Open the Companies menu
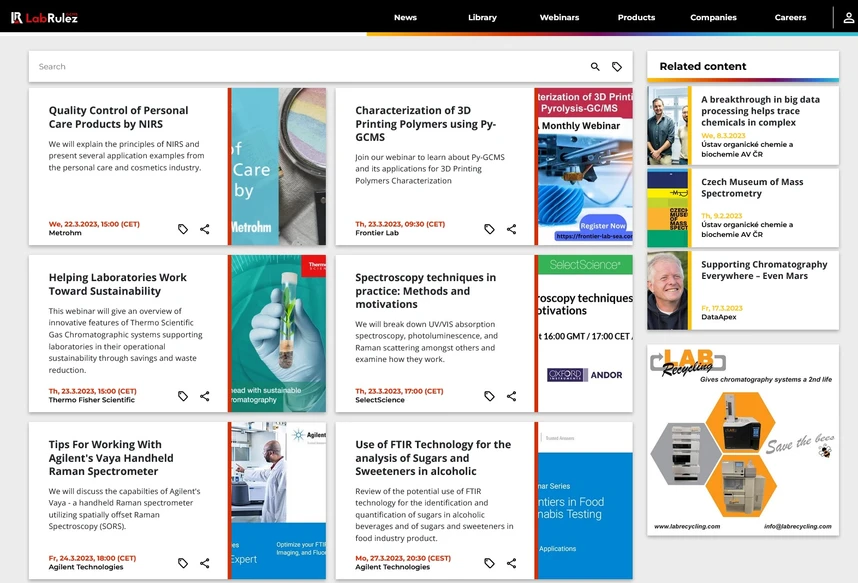Screen dimensions: 858x583 714,18
